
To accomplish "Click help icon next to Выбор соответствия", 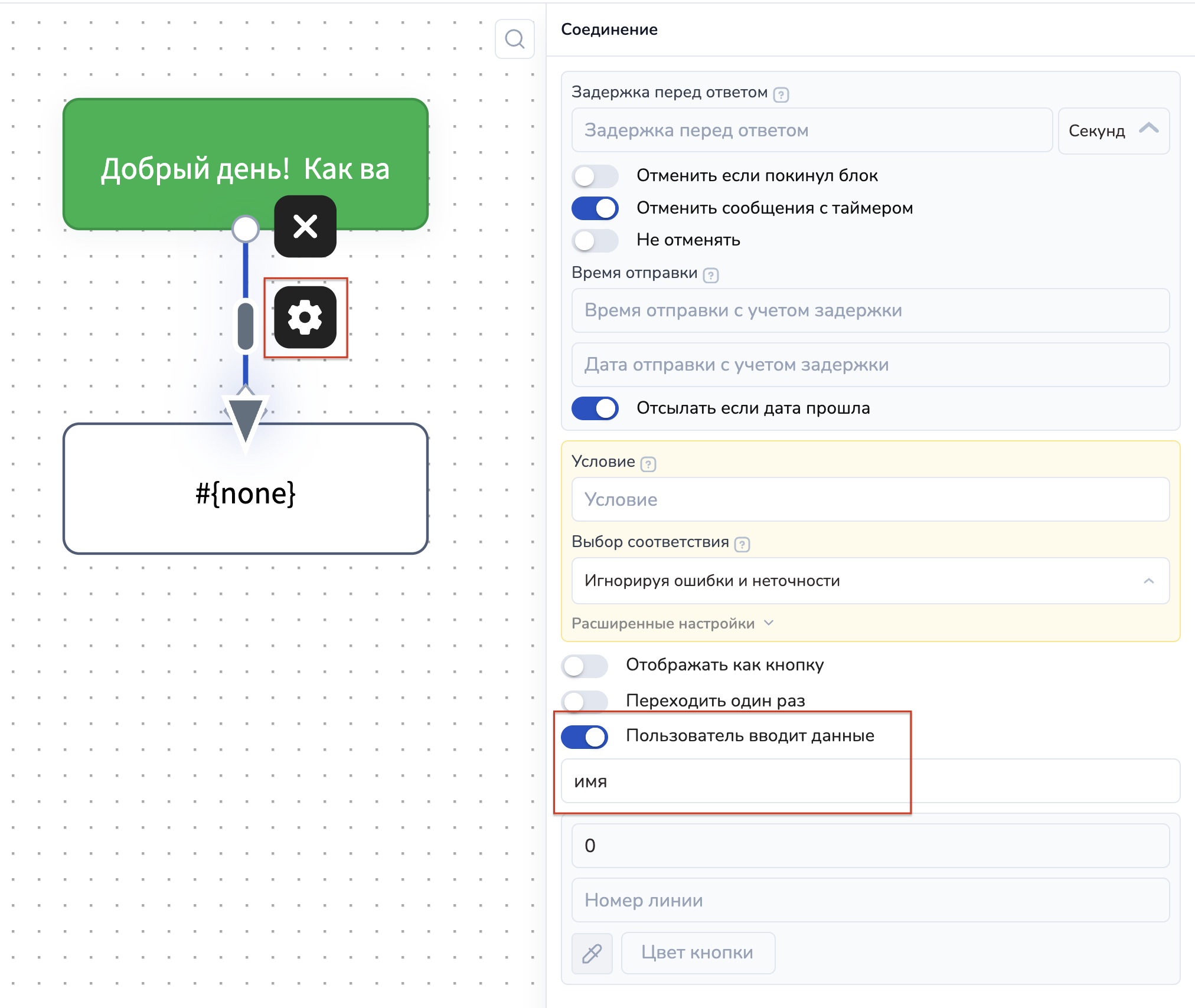I will 742,544.
